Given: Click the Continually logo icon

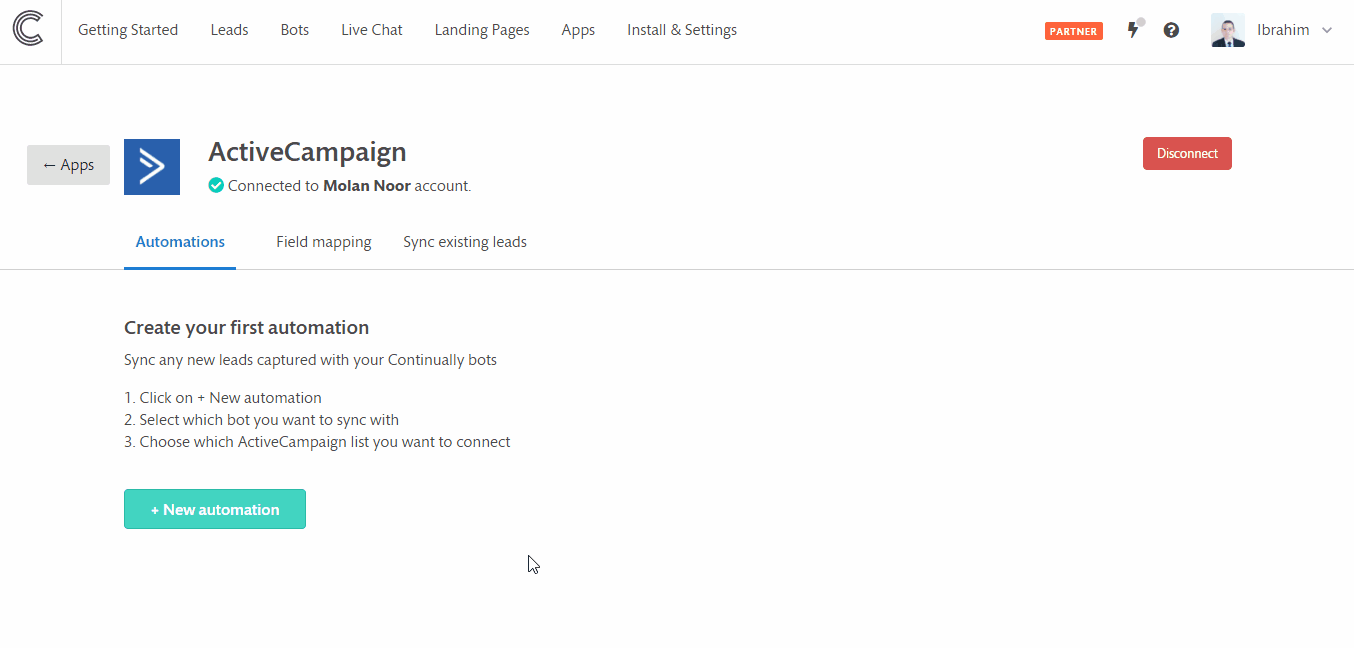Looking at the screenshot, I should pyautogui.click(x=28, y=29).
